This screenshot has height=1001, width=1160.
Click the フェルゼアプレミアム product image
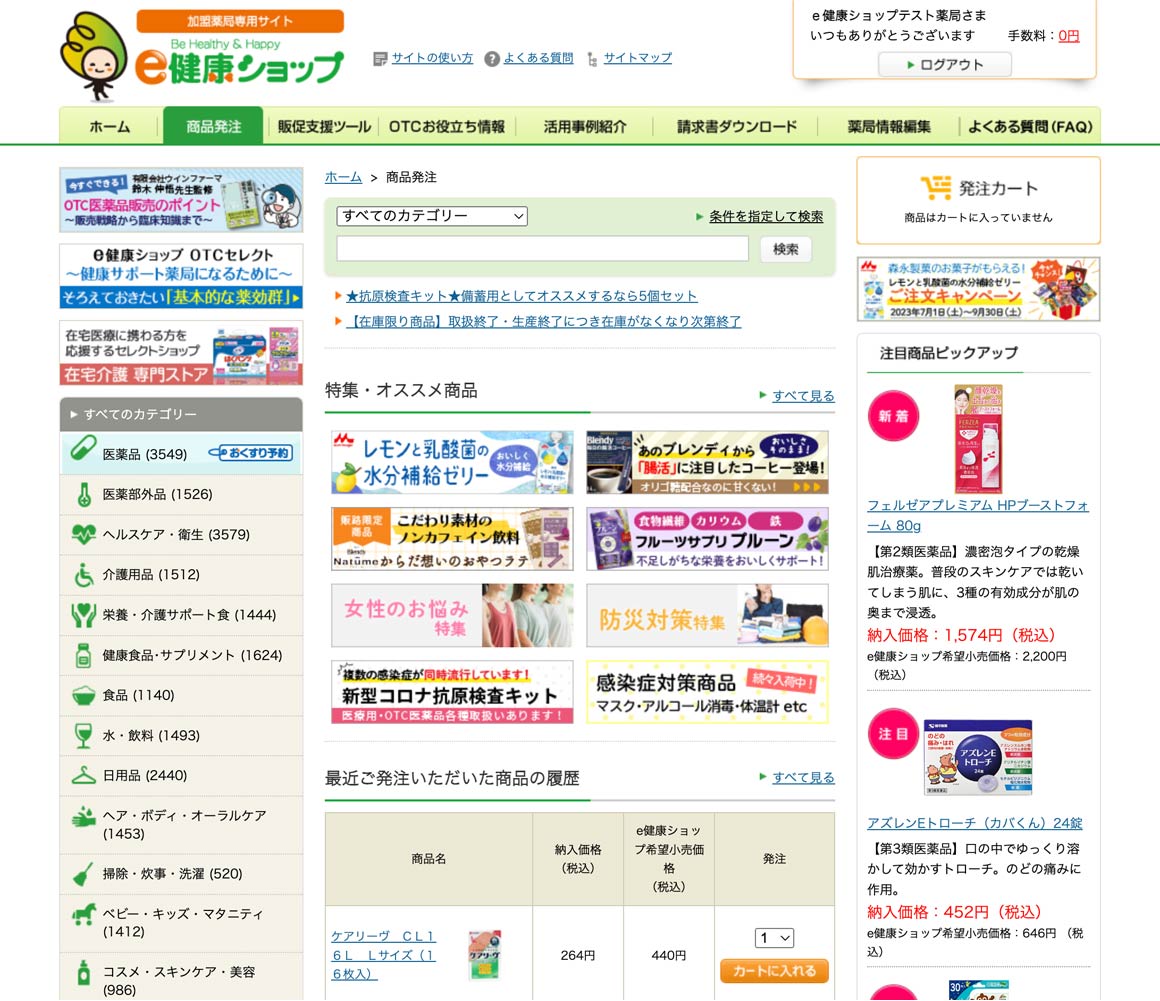[x=978, y=439]
